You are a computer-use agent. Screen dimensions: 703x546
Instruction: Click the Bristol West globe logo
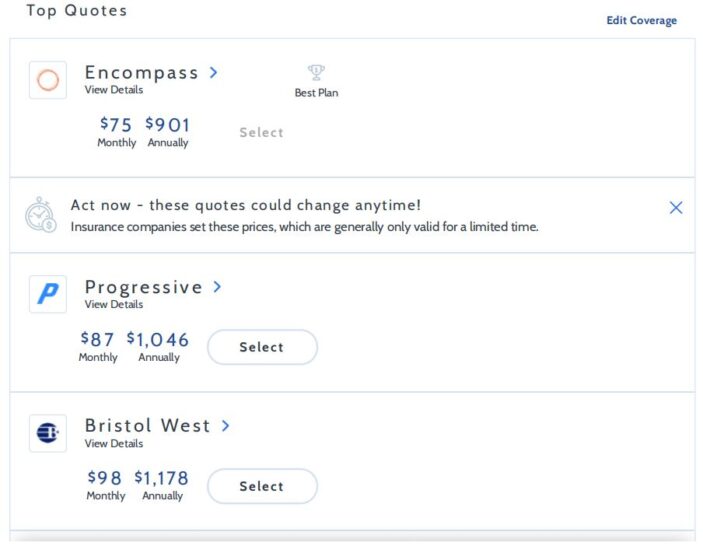[48, 433]
